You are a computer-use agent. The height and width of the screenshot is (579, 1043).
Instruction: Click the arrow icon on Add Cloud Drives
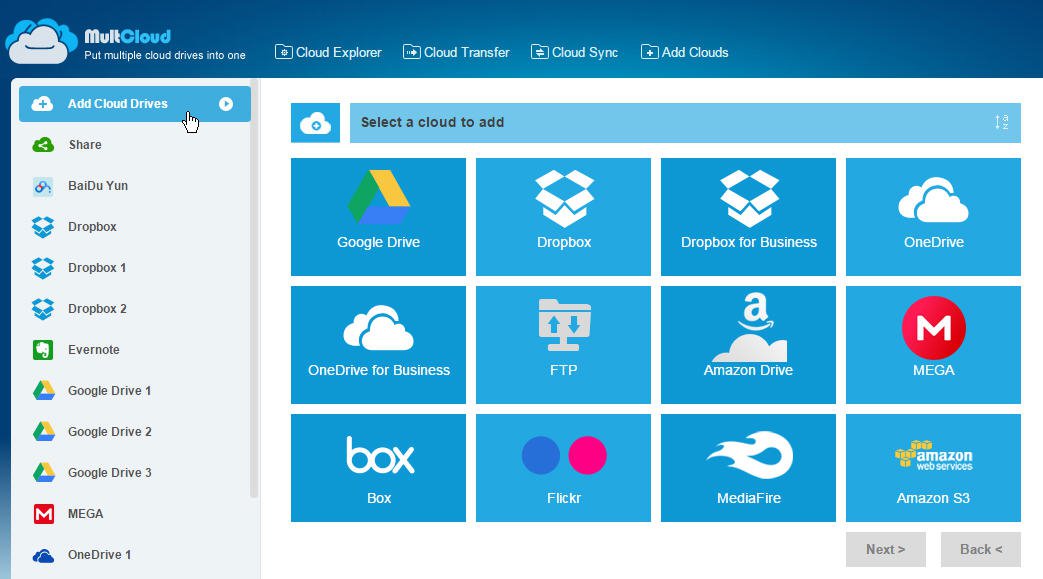point(226,104)
